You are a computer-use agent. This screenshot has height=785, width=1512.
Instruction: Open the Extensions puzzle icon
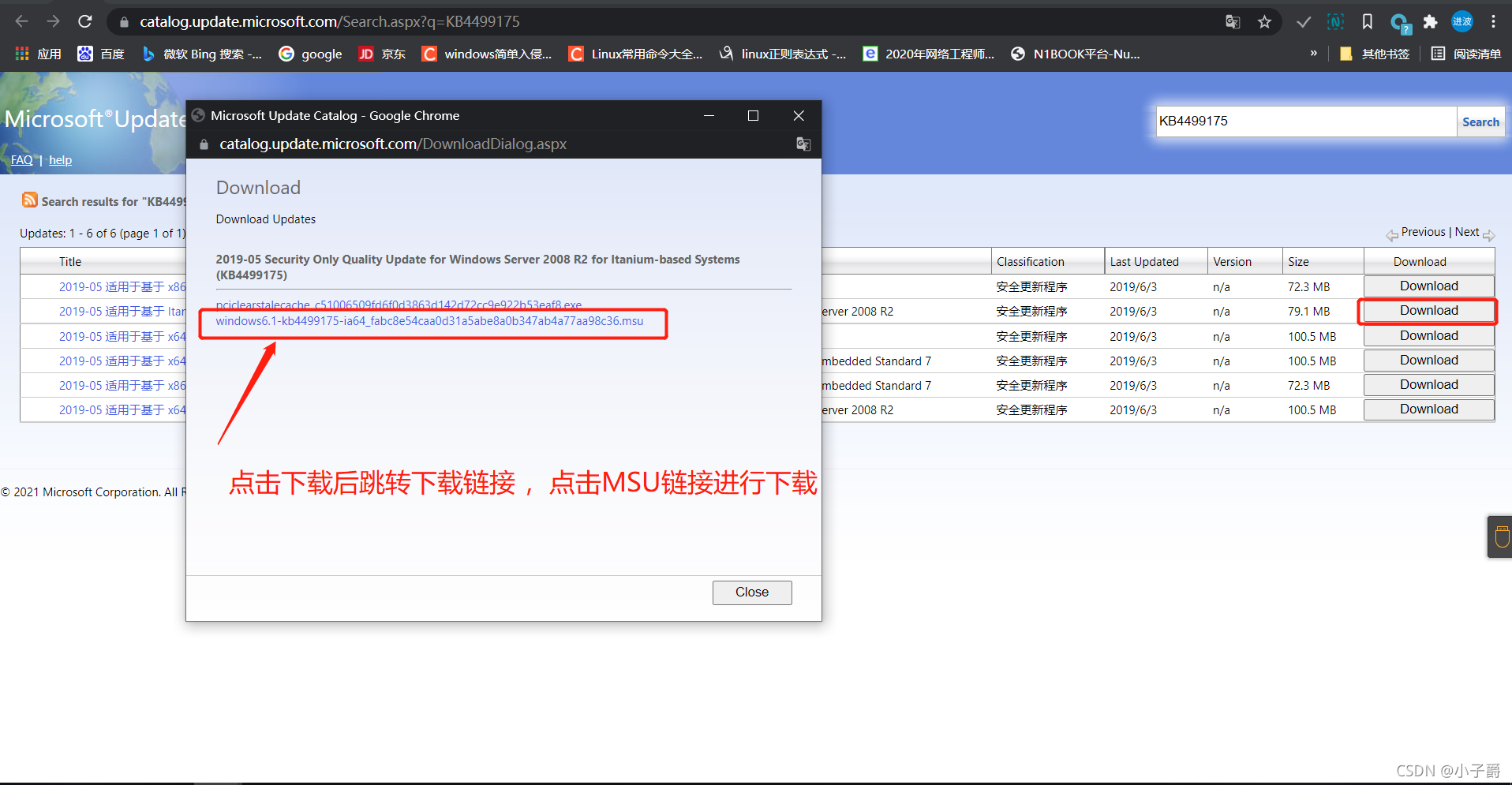[x=1430, y=22]
